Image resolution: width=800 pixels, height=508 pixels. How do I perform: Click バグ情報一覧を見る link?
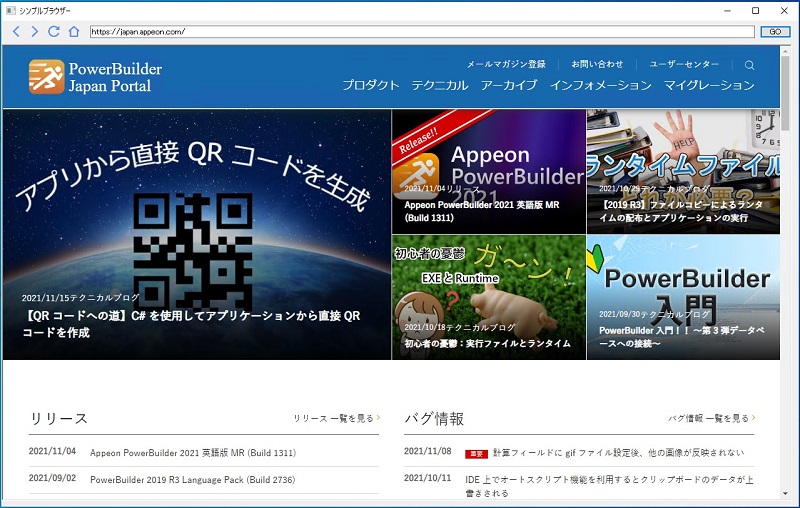(712, 418)
